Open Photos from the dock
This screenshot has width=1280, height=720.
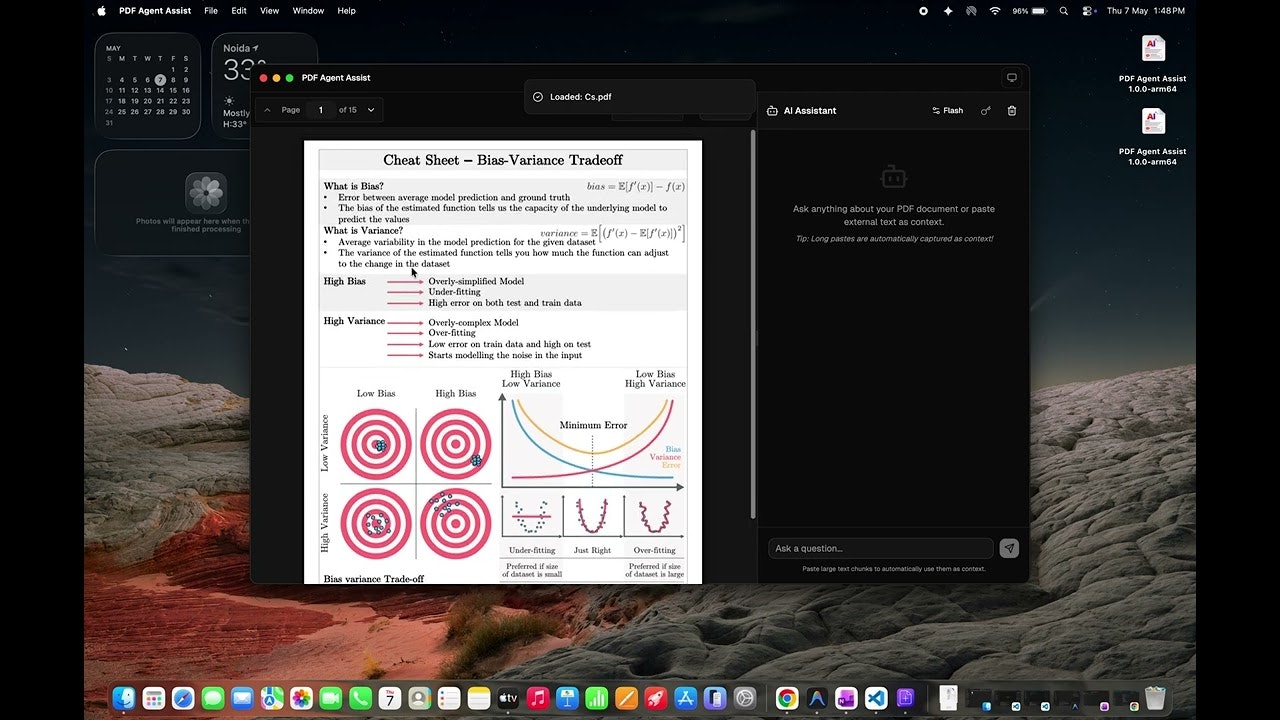point(301,698)
